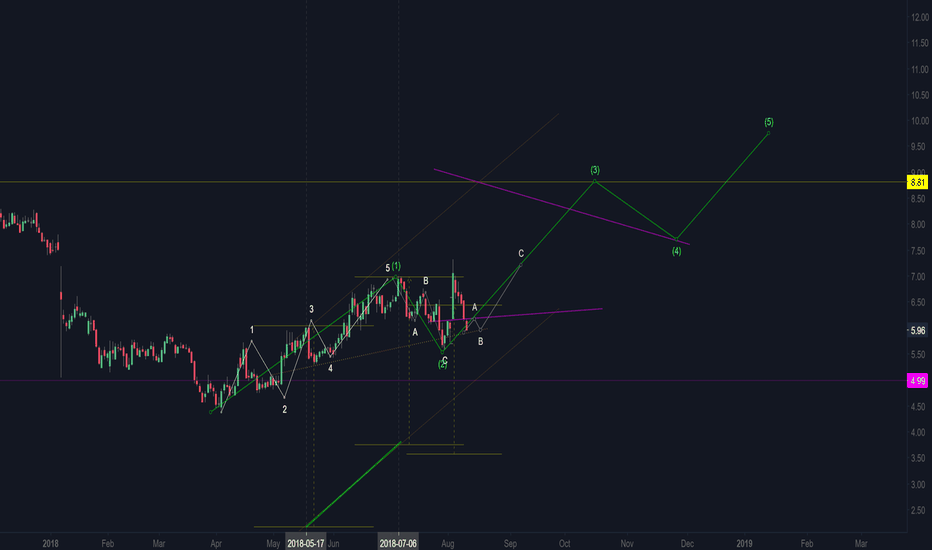Click the 12.00 price axis value
The width and height of the screenshot is (932, 550).
[920, 17]
